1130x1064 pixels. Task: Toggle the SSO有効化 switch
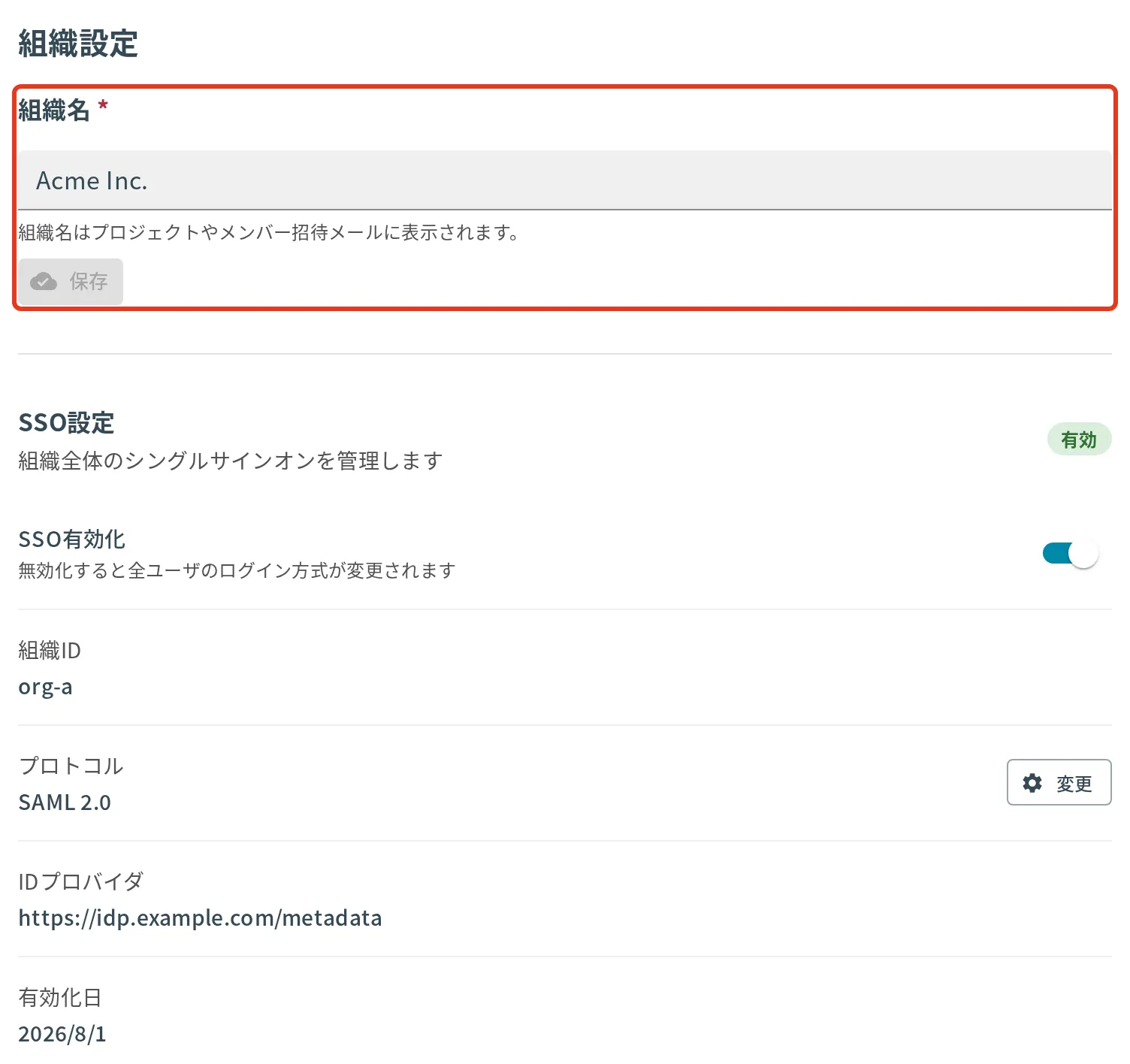pyautogui.click(x=1071, y=554)
